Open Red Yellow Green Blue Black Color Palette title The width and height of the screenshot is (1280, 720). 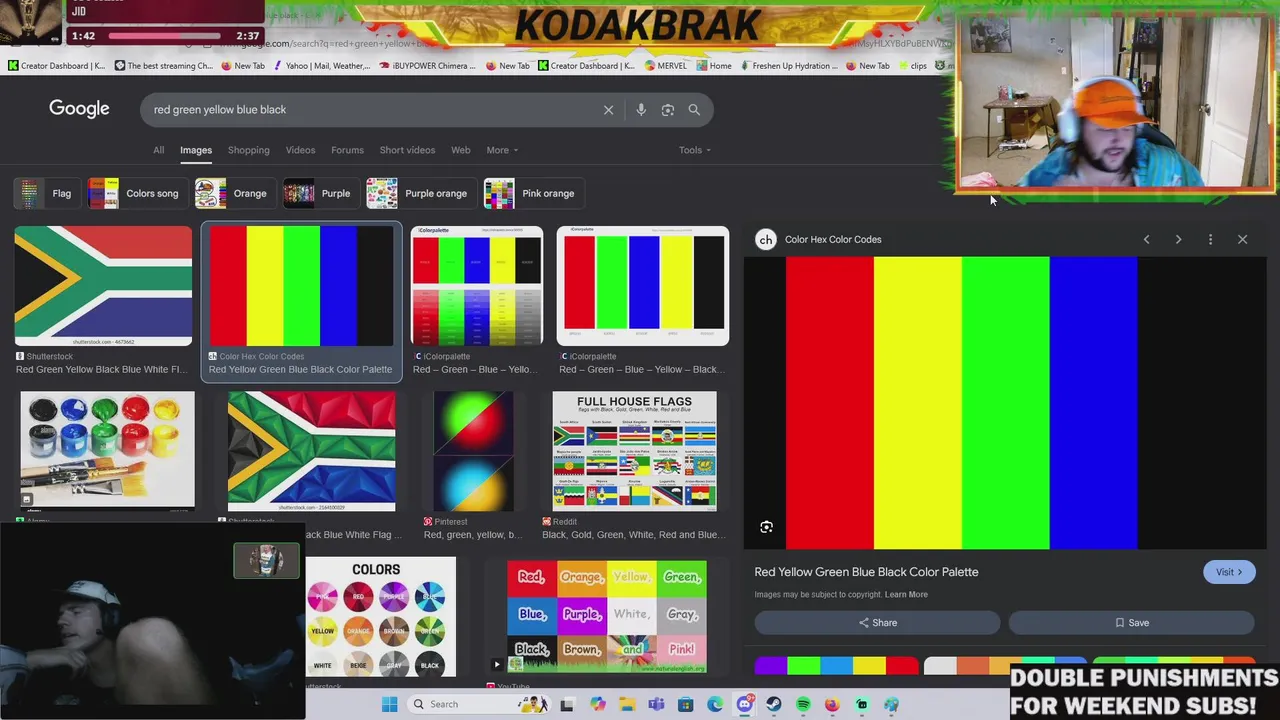click(866, 572)
